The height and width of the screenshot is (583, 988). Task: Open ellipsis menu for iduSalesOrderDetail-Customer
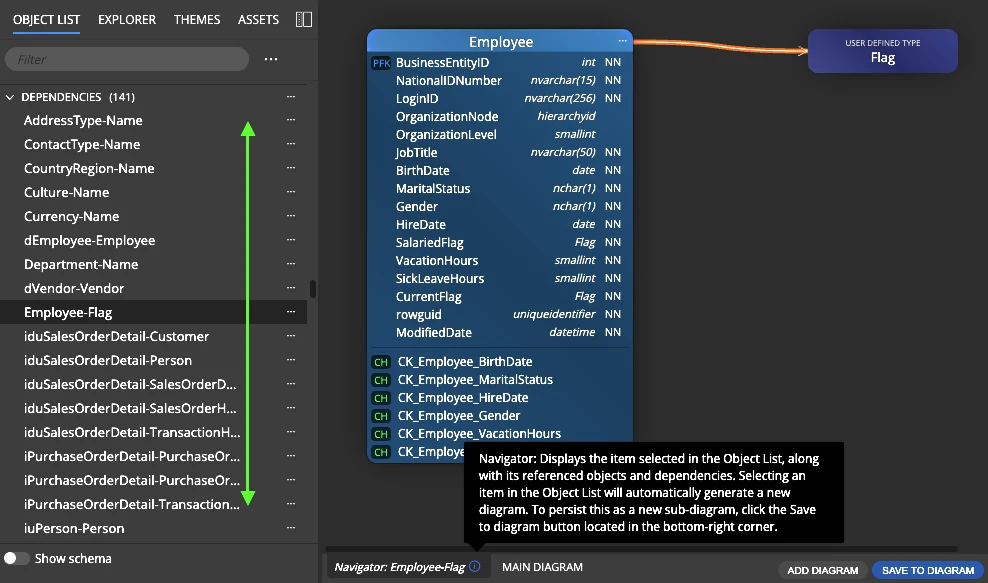tap(290, 335)
